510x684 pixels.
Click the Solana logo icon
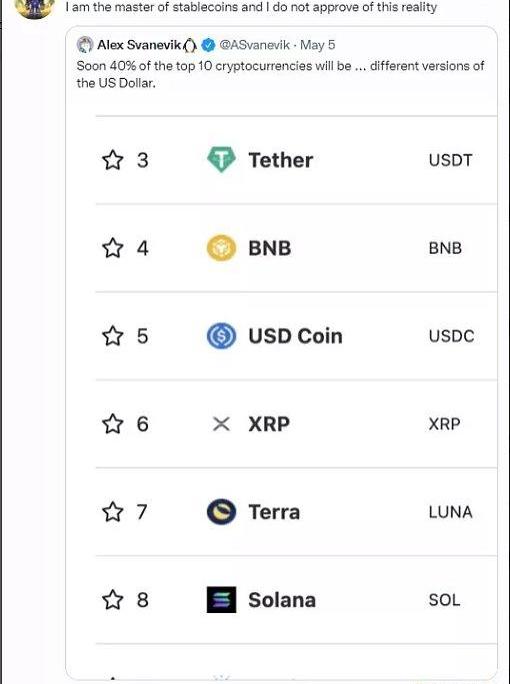[221, 600]
